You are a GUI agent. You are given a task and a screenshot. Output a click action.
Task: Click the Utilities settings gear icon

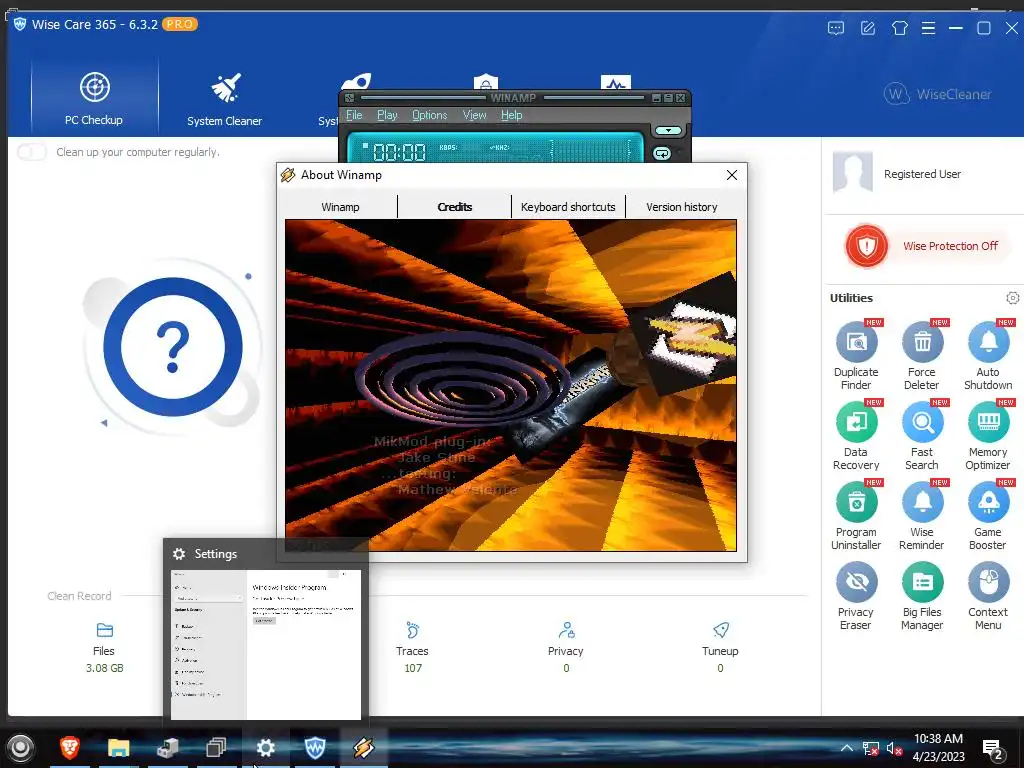pos(1012,298)
